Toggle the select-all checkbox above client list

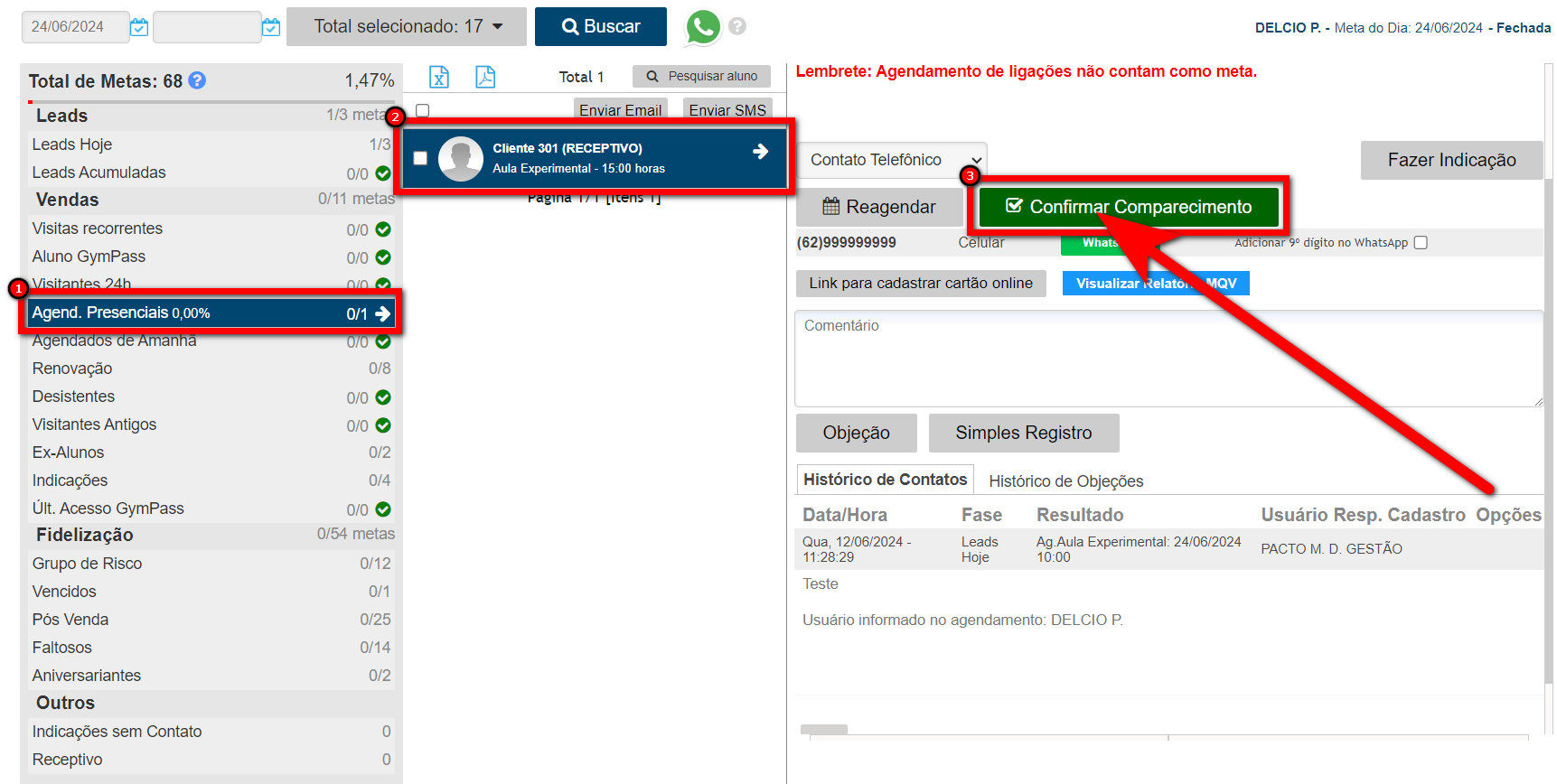tap(422, 110)
